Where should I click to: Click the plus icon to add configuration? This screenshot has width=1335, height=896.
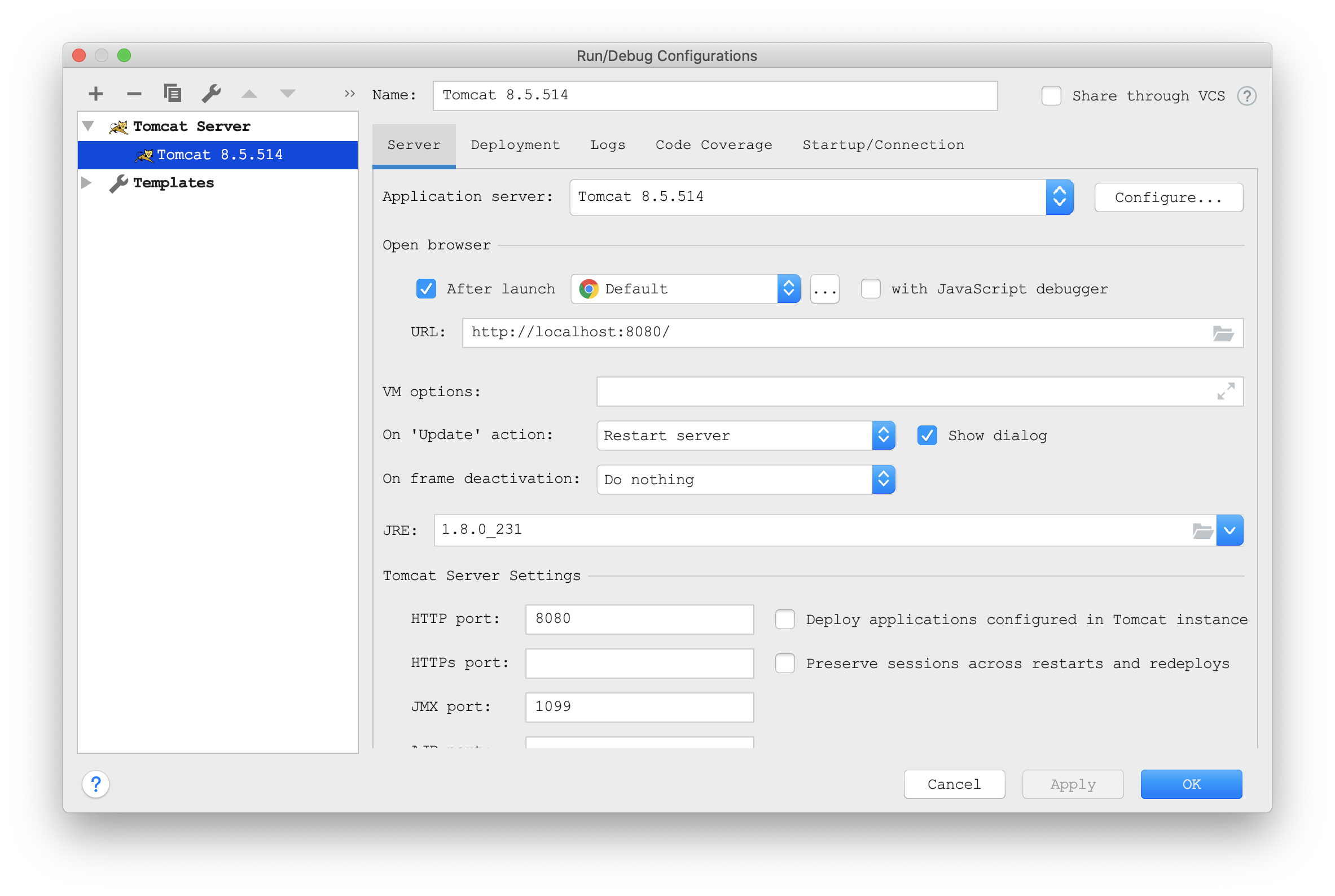click(x=96, y=94)
